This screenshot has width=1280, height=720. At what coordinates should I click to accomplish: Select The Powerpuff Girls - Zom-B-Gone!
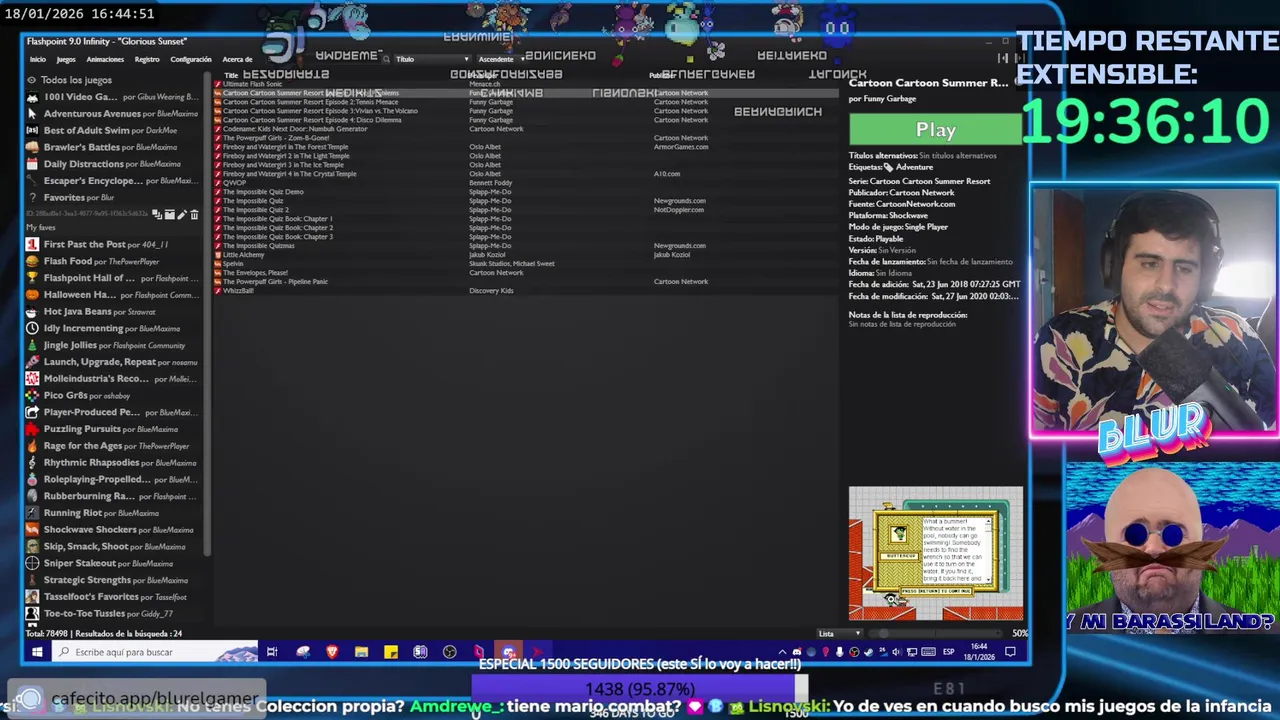(527, 138)
